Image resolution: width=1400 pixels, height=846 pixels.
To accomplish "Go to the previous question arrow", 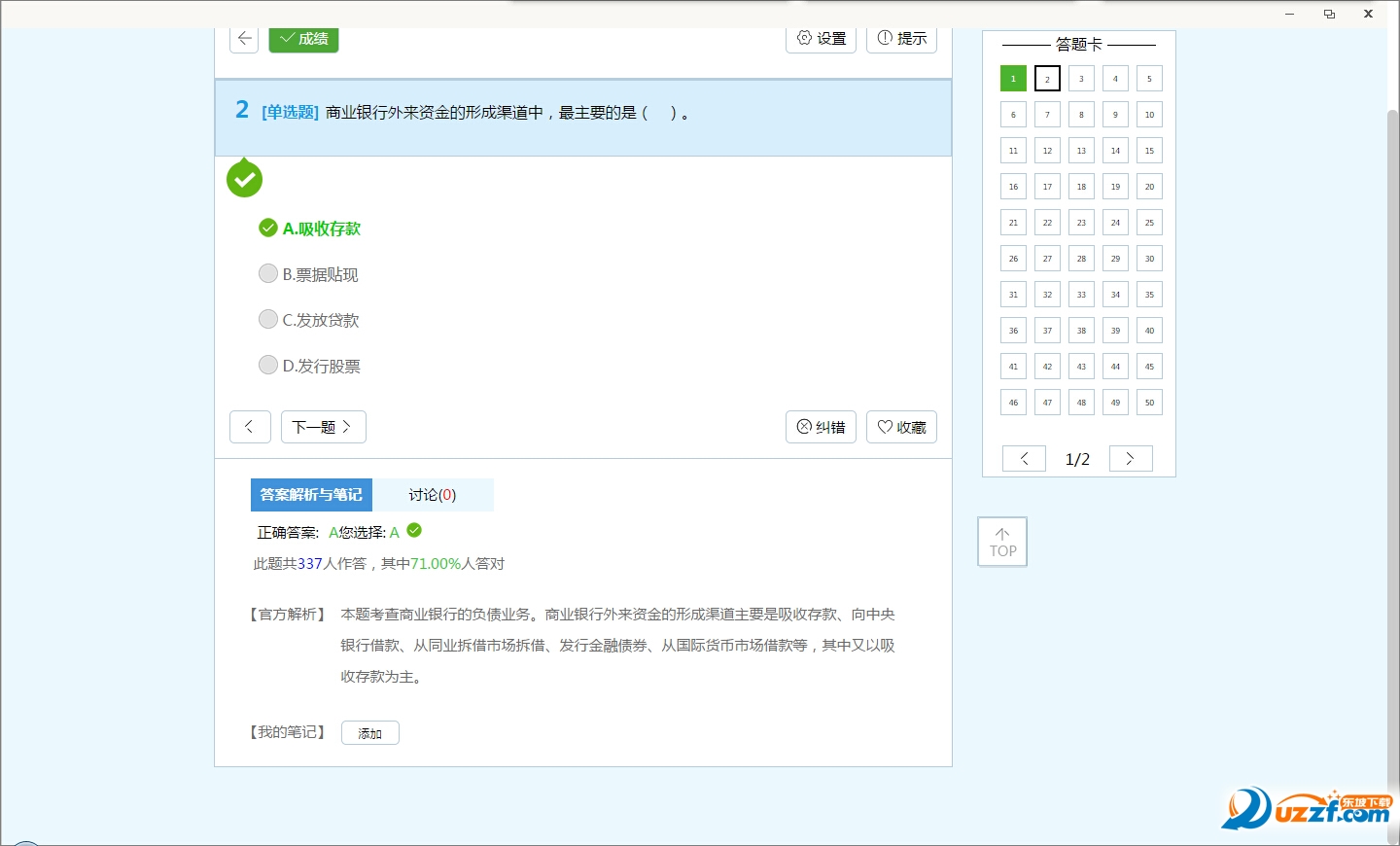I will point(250,427).
